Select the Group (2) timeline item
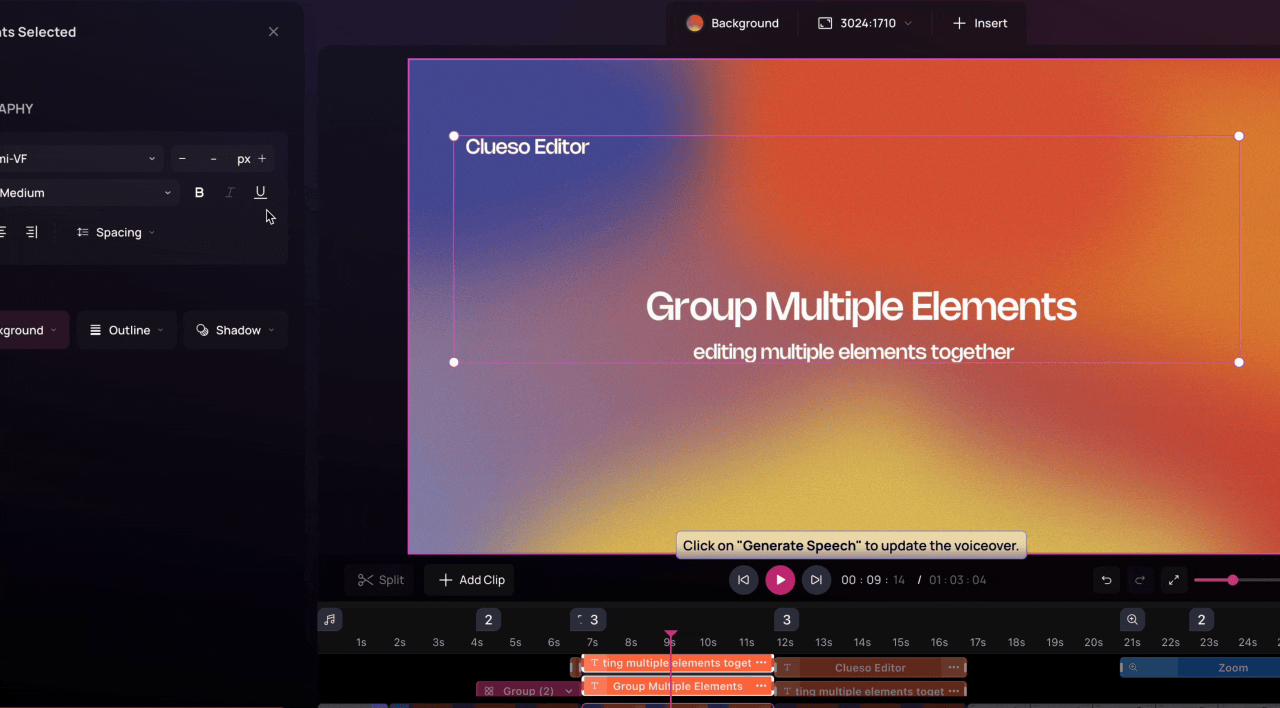This screenshot has height=708, width=1280. (x=527, y=691)
